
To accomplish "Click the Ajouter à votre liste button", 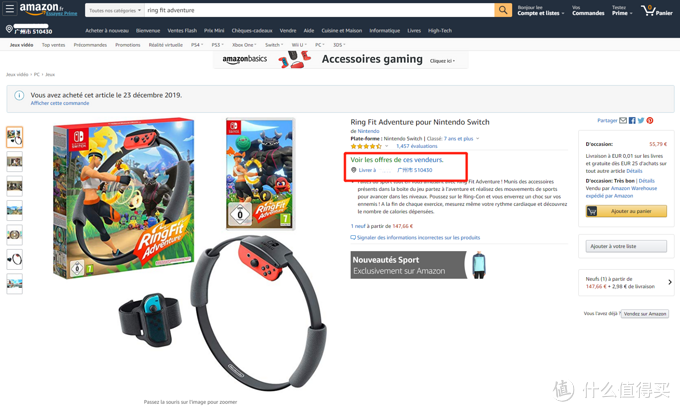I will tap(626, 246).
